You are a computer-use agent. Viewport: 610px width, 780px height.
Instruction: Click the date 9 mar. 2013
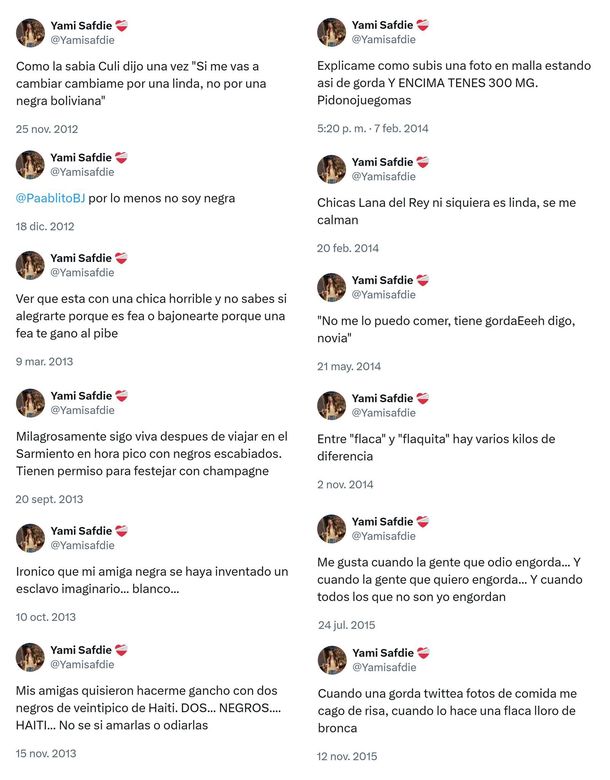click(45, 362)
